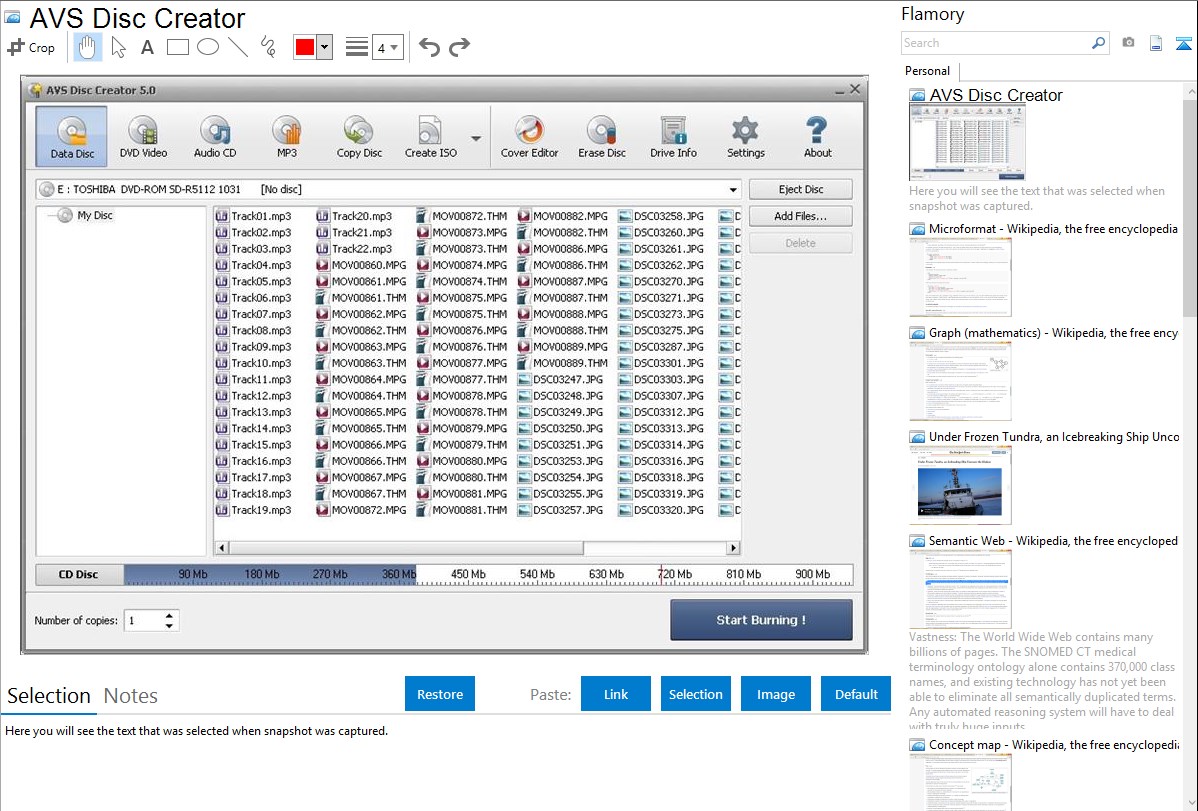Decrease number of copies with down arrow

(170, 626)
